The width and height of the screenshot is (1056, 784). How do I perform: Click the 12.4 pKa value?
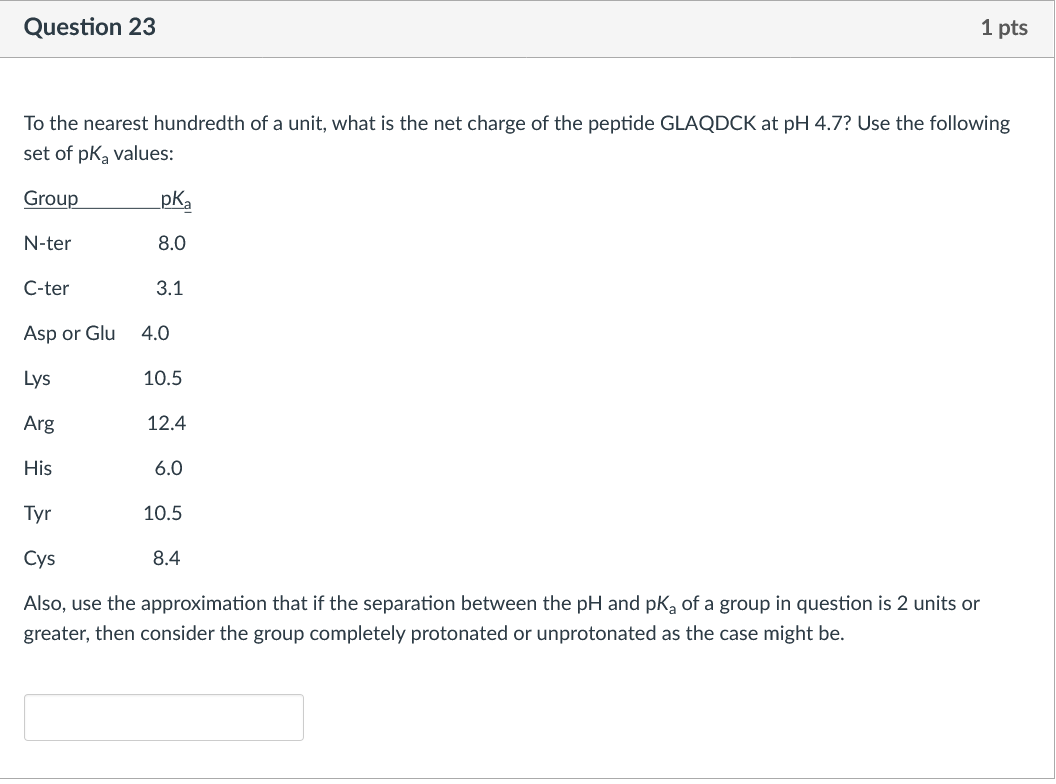[x=166, y=424]
